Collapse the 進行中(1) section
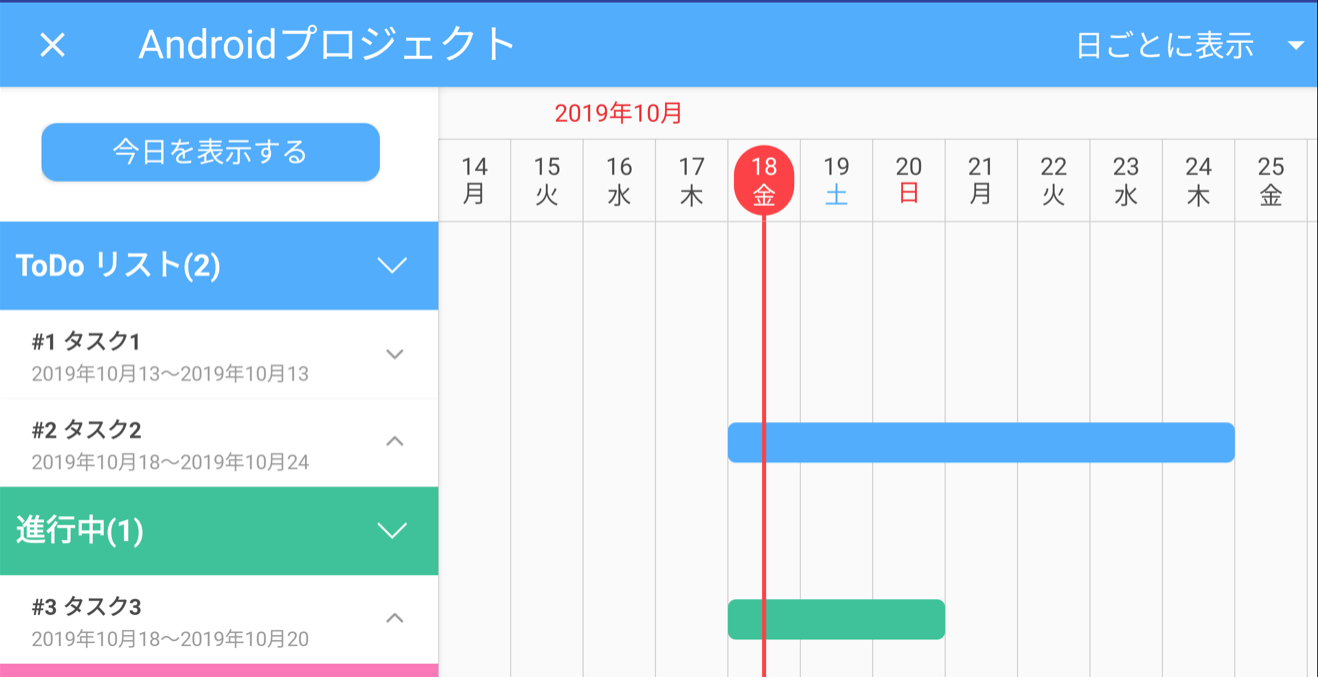 click(x=392, y=532)
